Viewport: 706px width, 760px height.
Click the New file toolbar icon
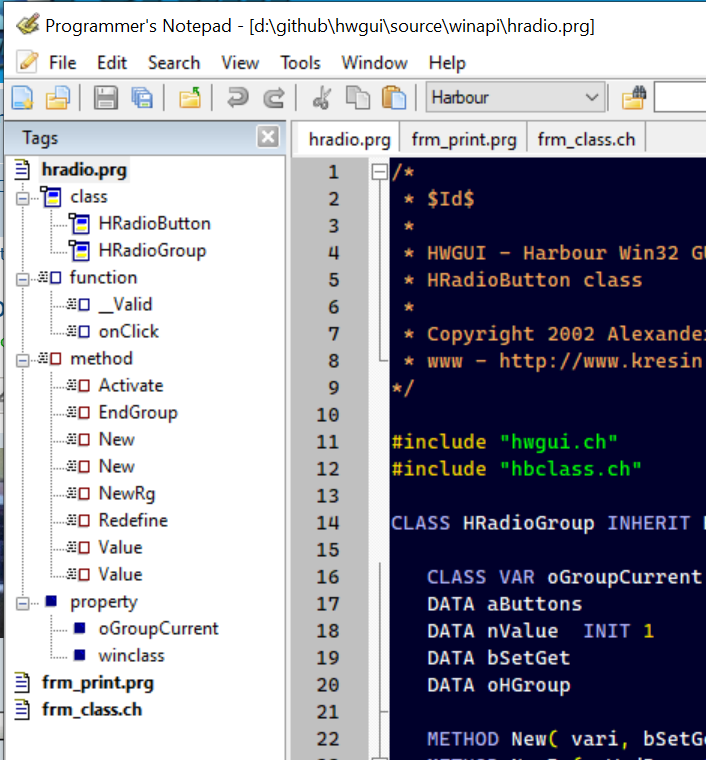(22, 98)
